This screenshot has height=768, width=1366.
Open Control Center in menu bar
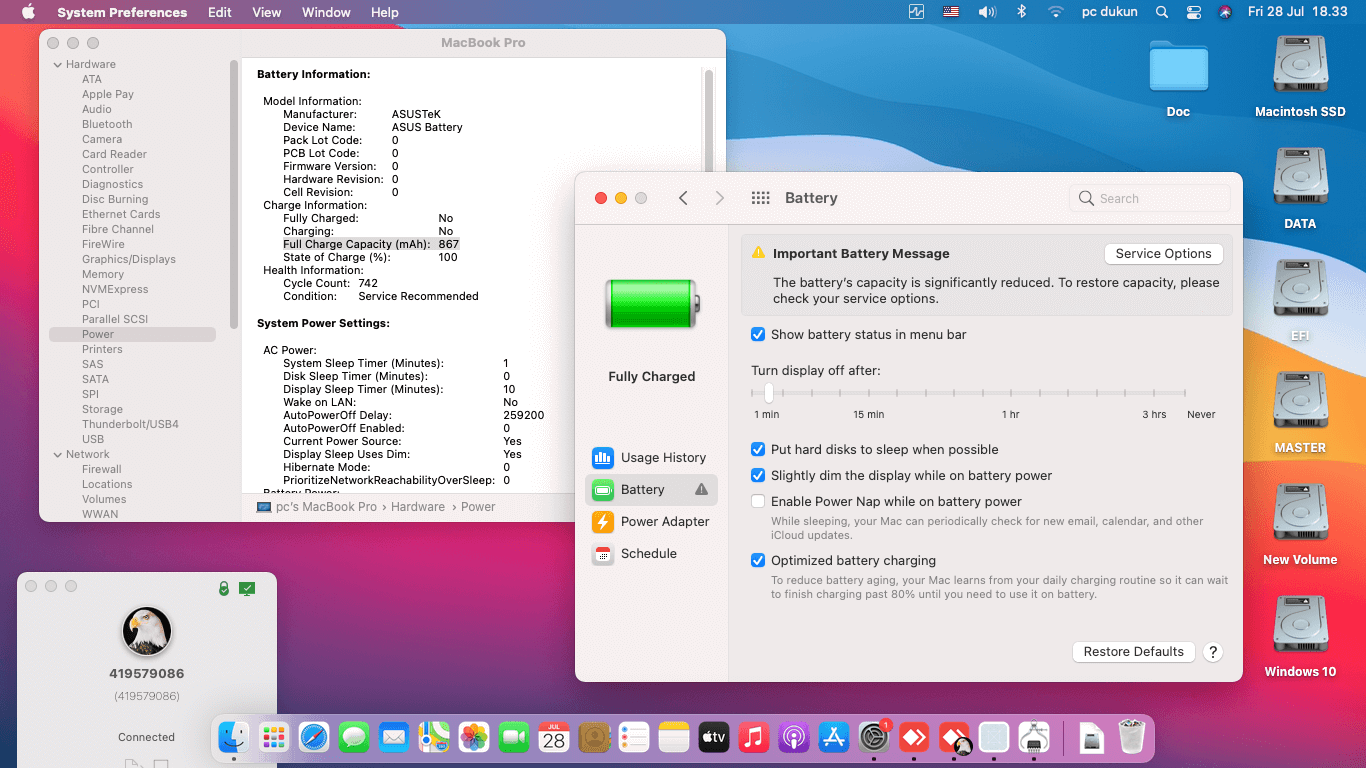pos(1193,12)
